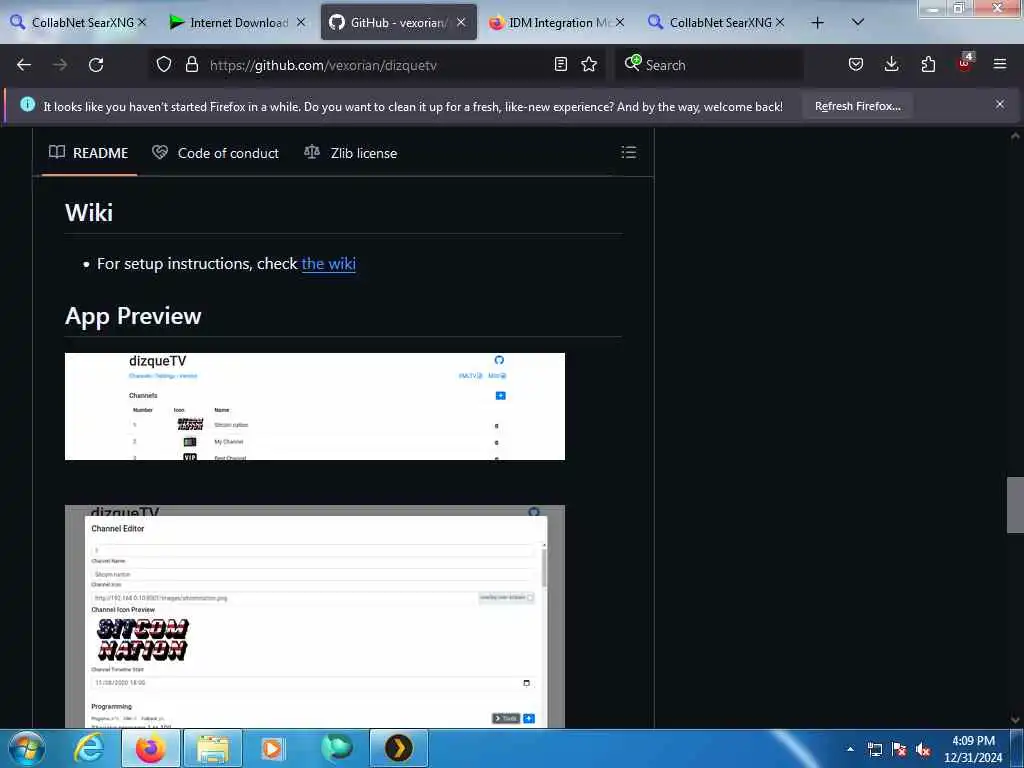This screenshot has height=768, width=1024.
Task: Click the Refresh Firefox button
Action: point(857,106)
